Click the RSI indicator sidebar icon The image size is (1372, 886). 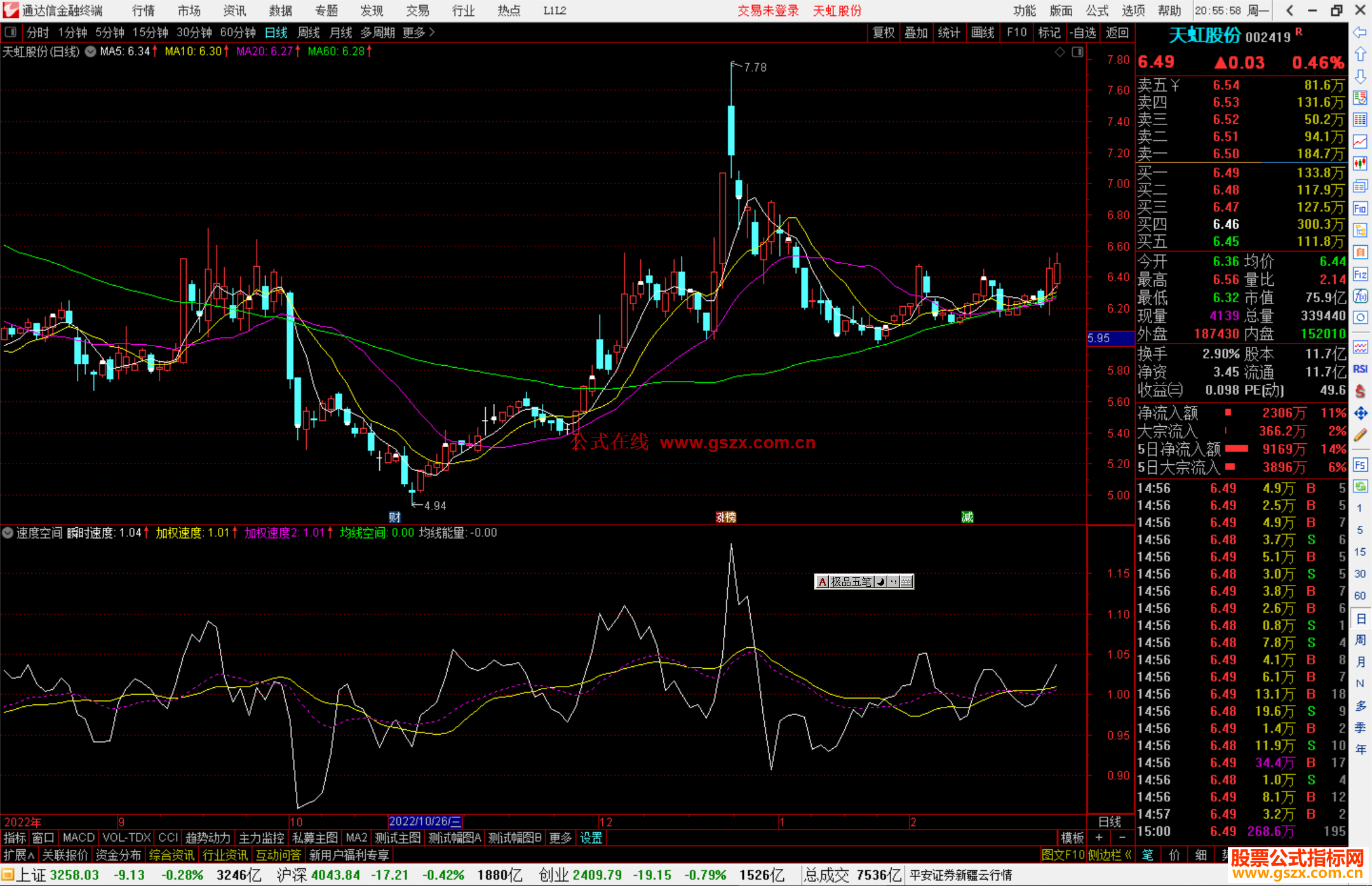pos(1360,369)
